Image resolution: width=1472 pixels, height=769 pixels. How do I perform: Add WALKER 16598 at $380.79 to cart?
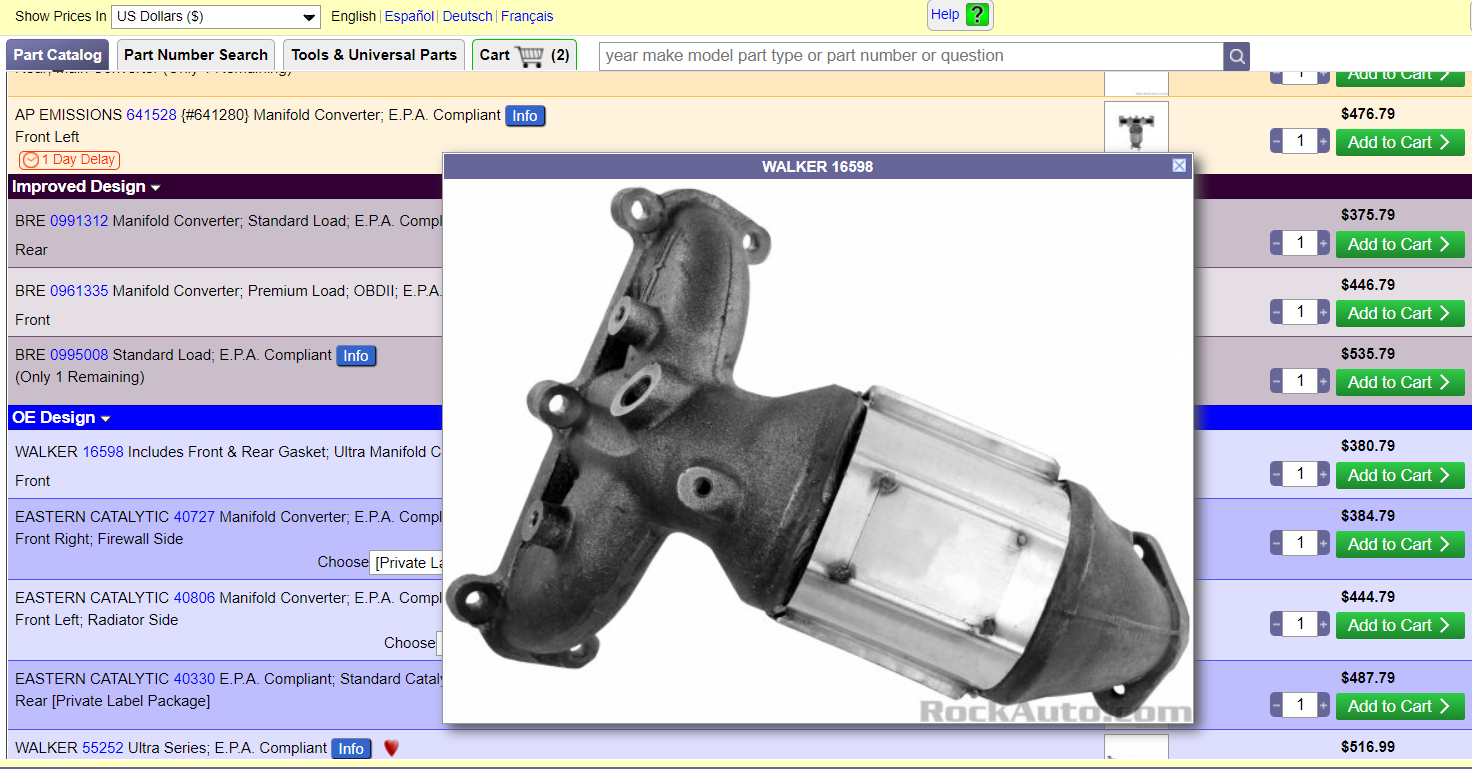coord(1400,475)
